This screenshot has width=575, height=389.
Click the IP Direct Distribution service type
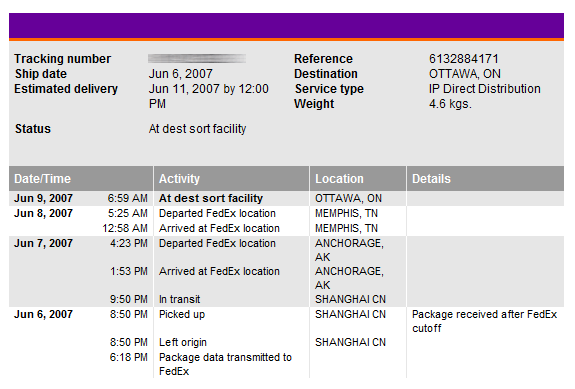485,89
